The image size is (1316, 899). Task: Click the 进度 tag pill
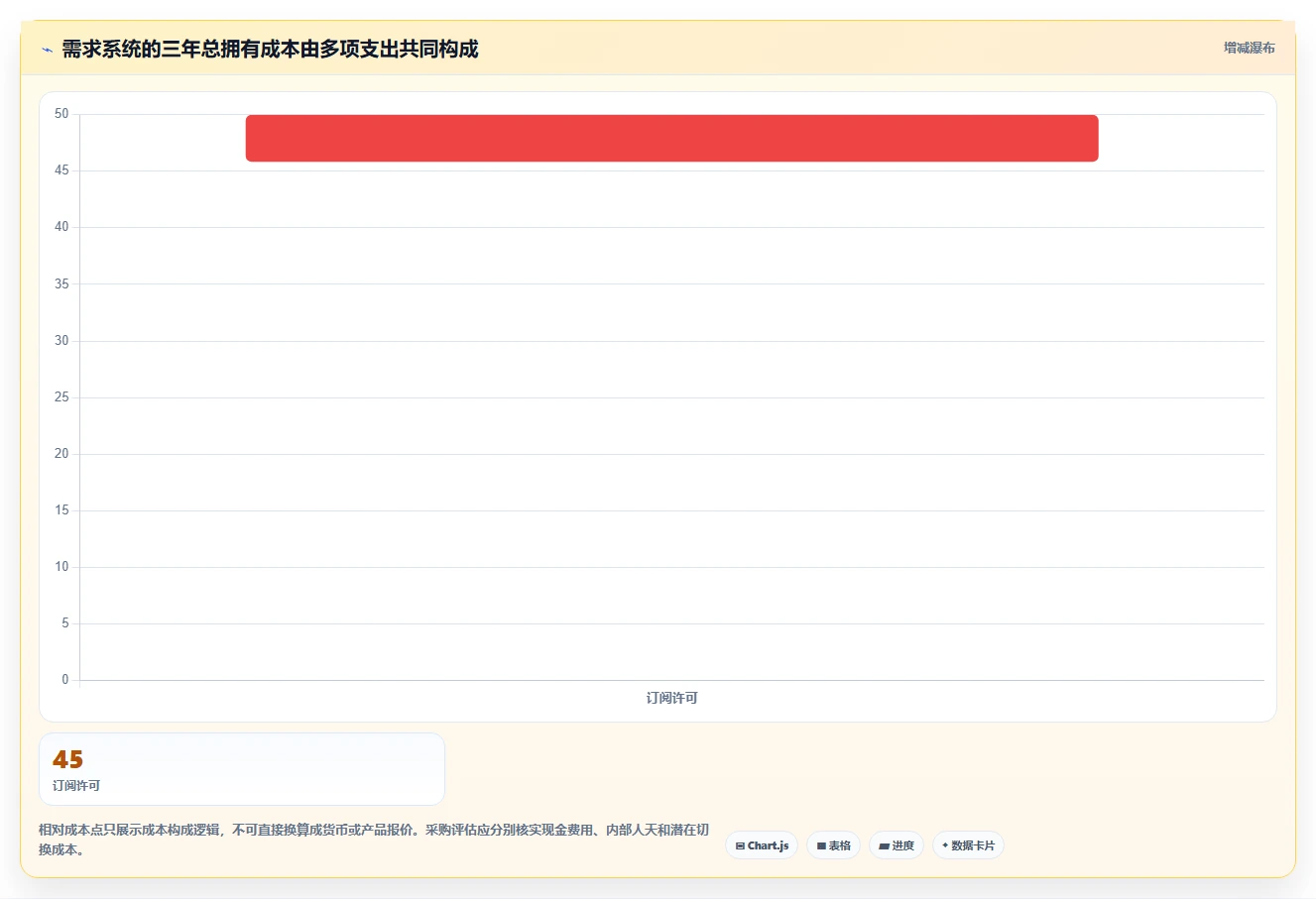click(x=897, y=845)
